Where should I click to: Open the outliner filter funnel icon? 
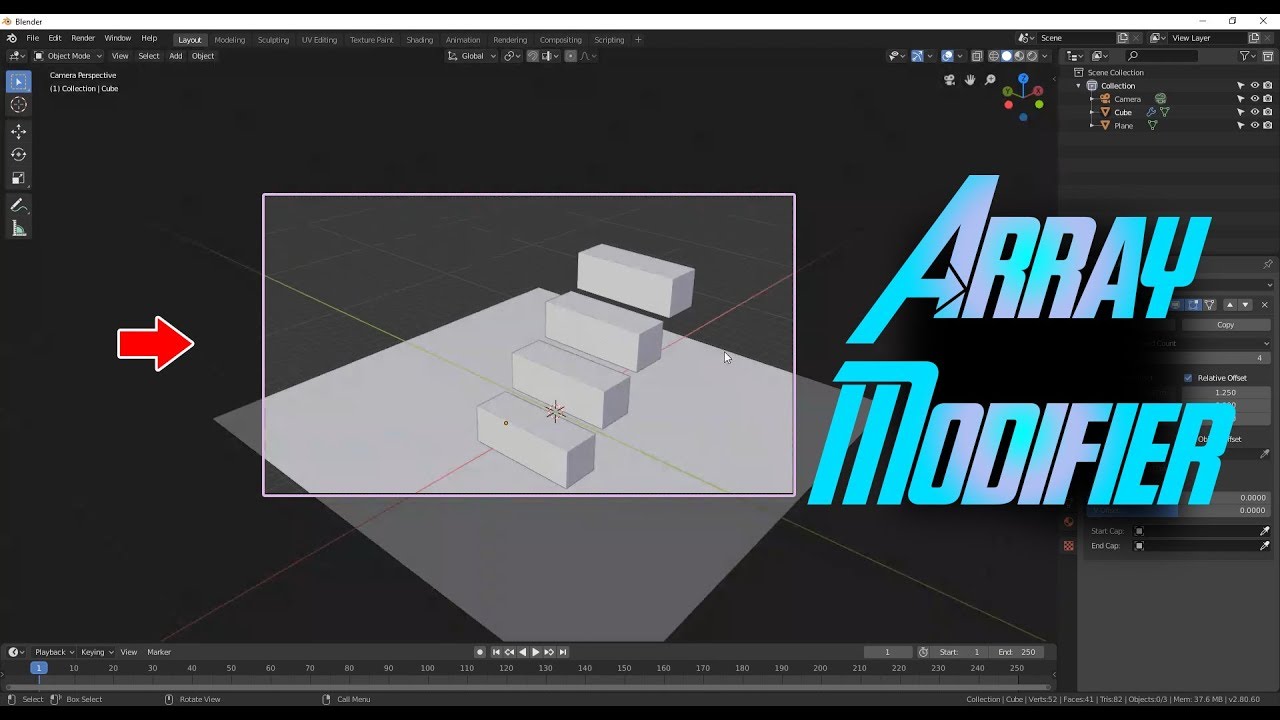1245,56
